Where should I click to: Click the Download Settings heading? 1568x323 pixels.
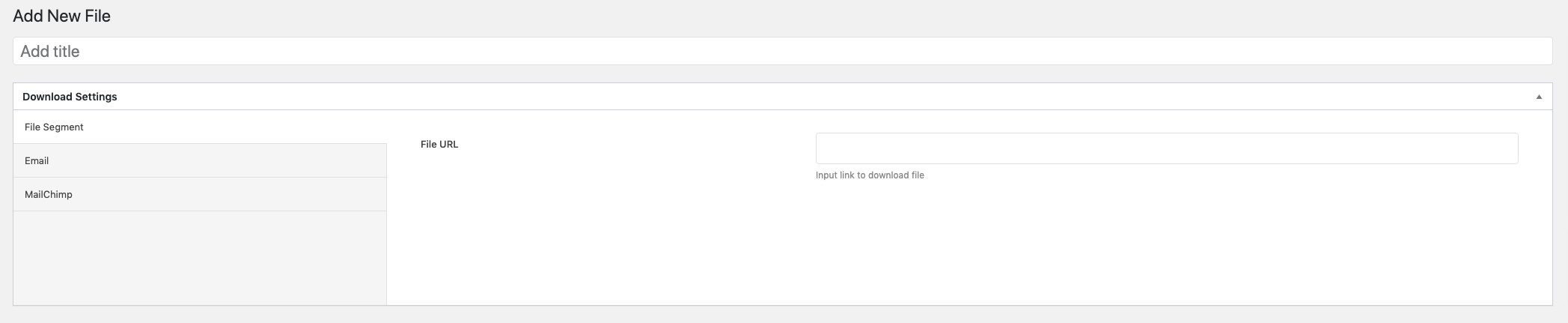(x=70, y=97)
